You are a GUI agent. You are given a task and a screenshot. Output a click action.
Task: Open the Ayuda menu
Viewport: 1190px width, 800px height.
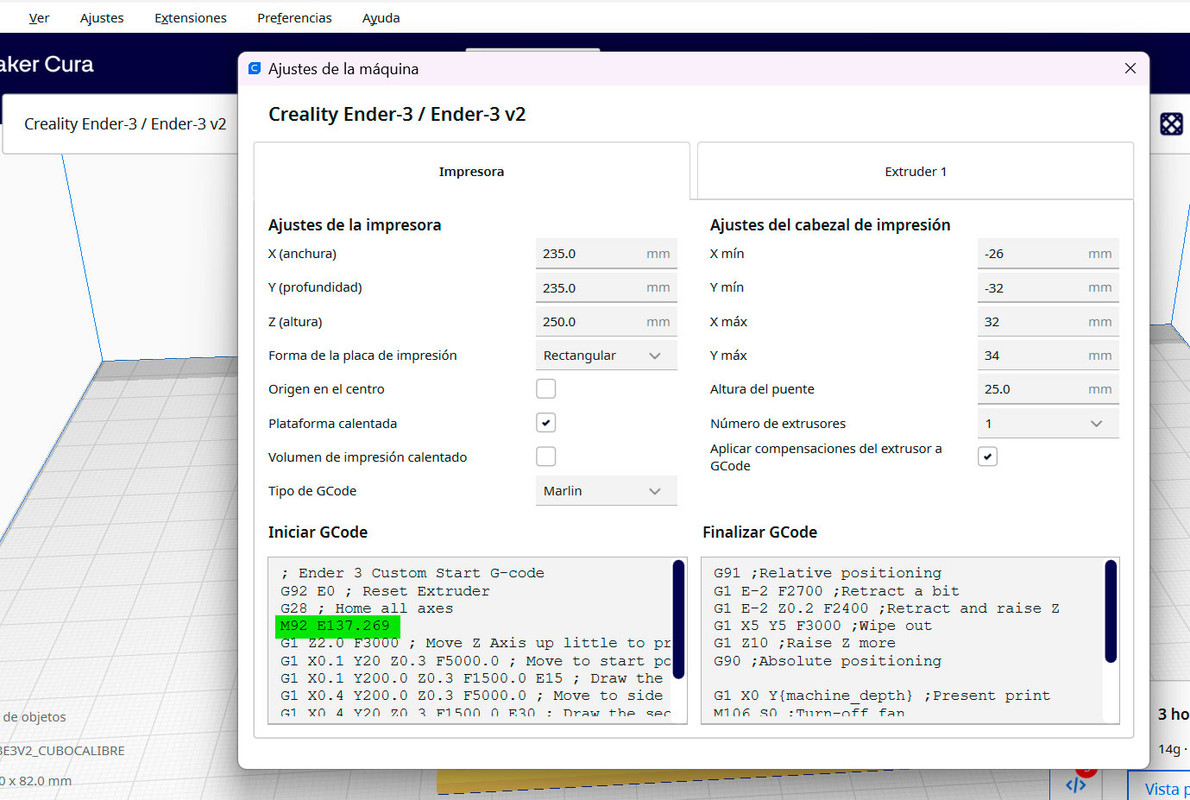(381, 17)
